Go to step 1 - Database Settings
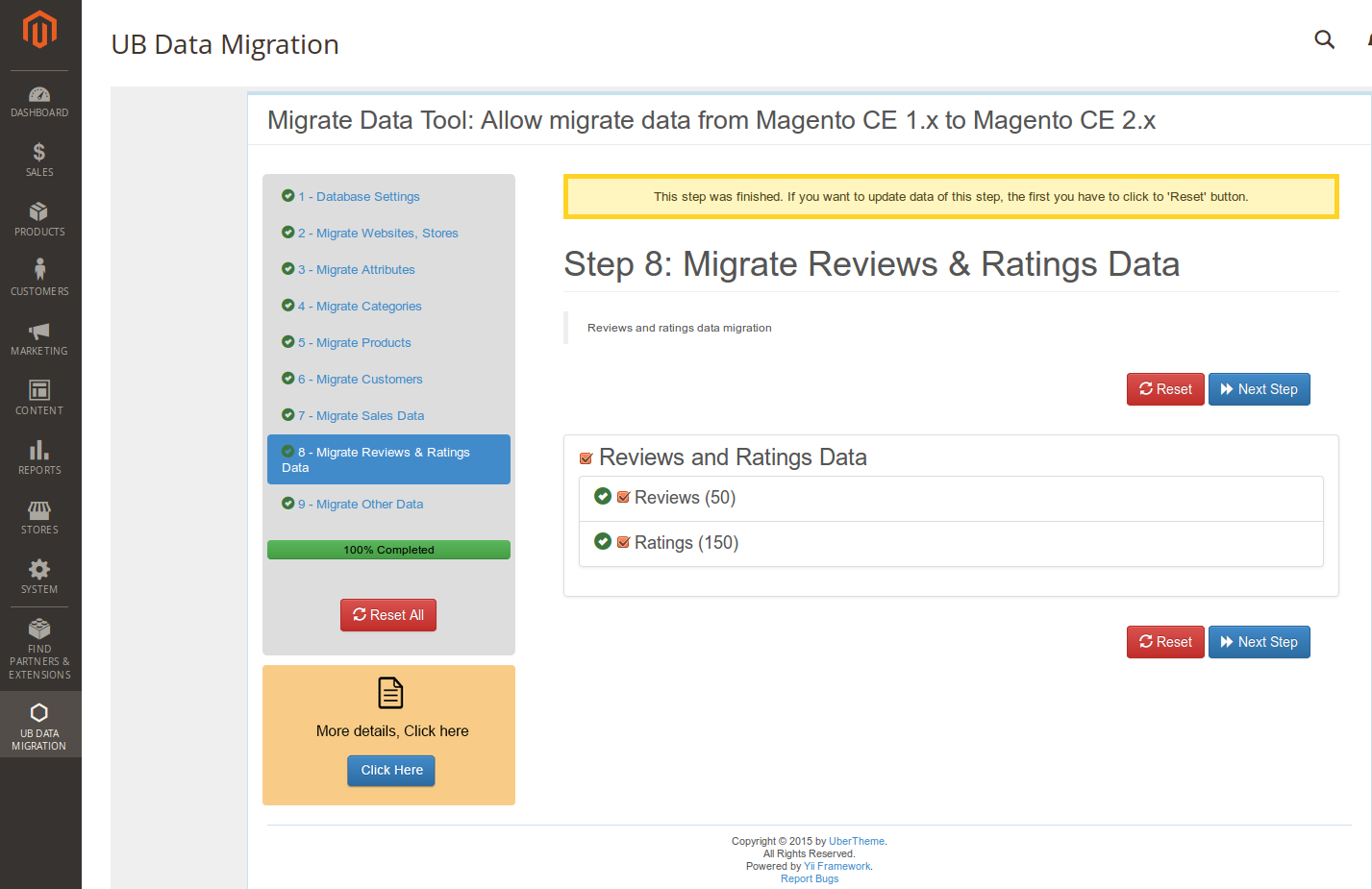The image size is (1372, 889). point(359,196)
